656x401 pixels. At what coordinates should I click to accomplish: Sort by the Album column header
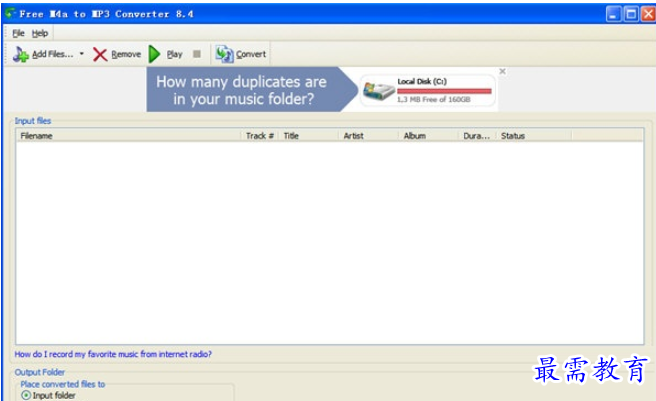(428, 136)
